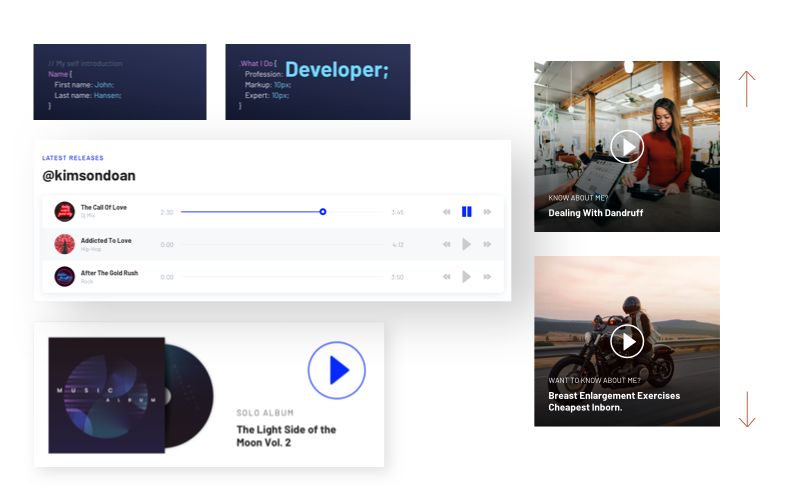Rewind The Call Of Love track
Image resolution: width=798 pixels, height=498 pixels.
[446, 212]
